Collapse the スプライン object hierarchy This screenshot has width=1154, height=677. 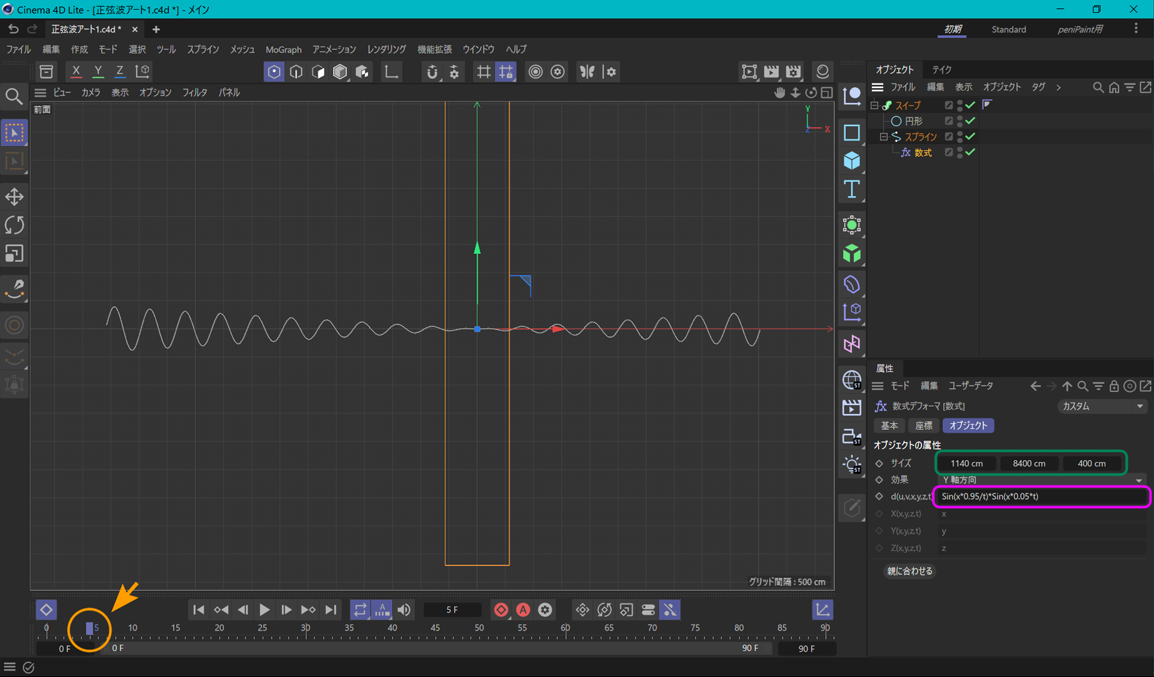click(884, 137)
